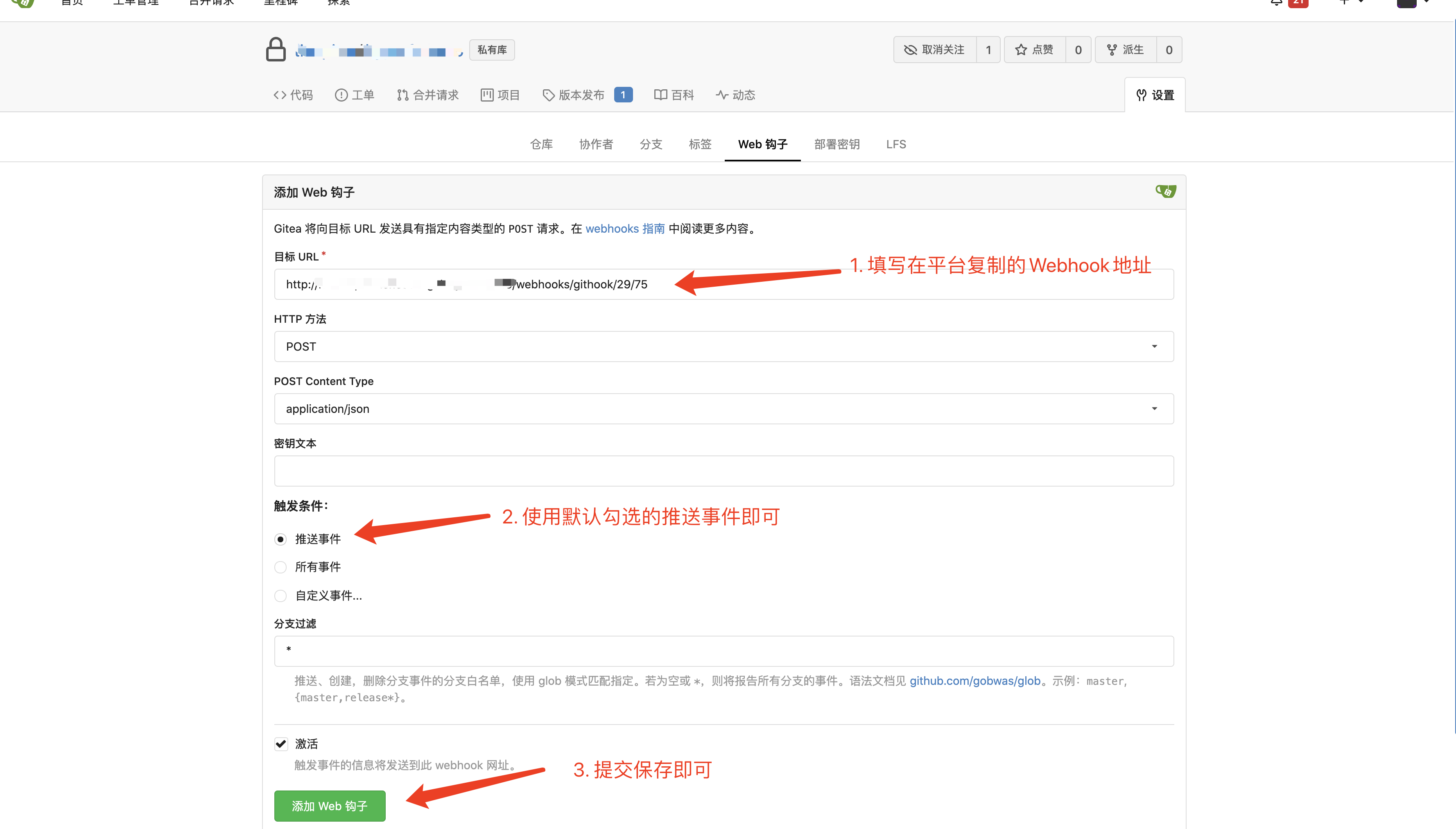
Task: Click the notification bell icon
Action: [1276, 2]
